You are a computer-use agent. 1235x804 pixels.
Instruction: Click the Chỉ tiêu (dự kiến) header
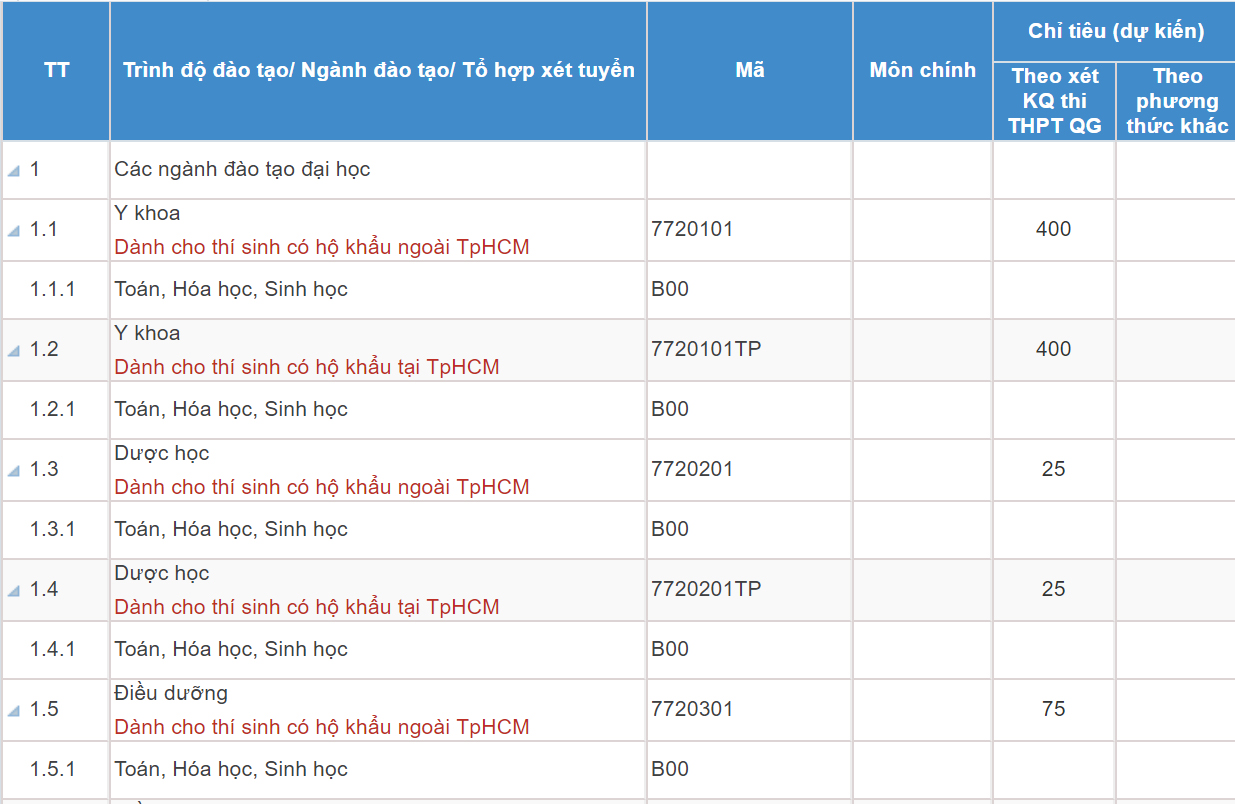point(1115,31)
